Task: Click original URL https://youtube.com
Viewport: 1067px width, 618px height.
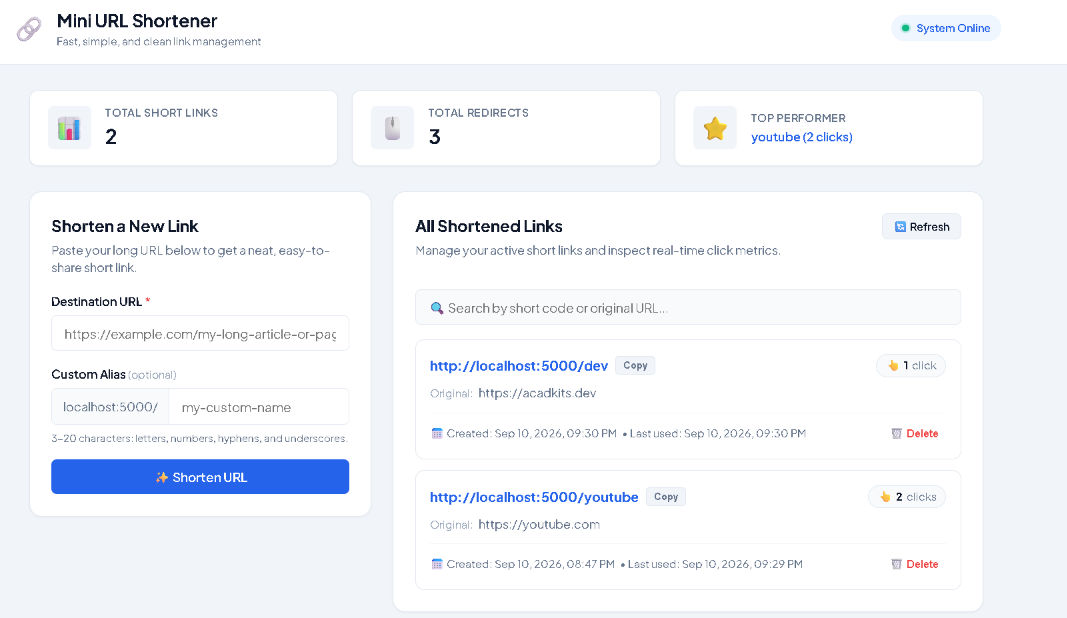Action: tap(539, 524)
